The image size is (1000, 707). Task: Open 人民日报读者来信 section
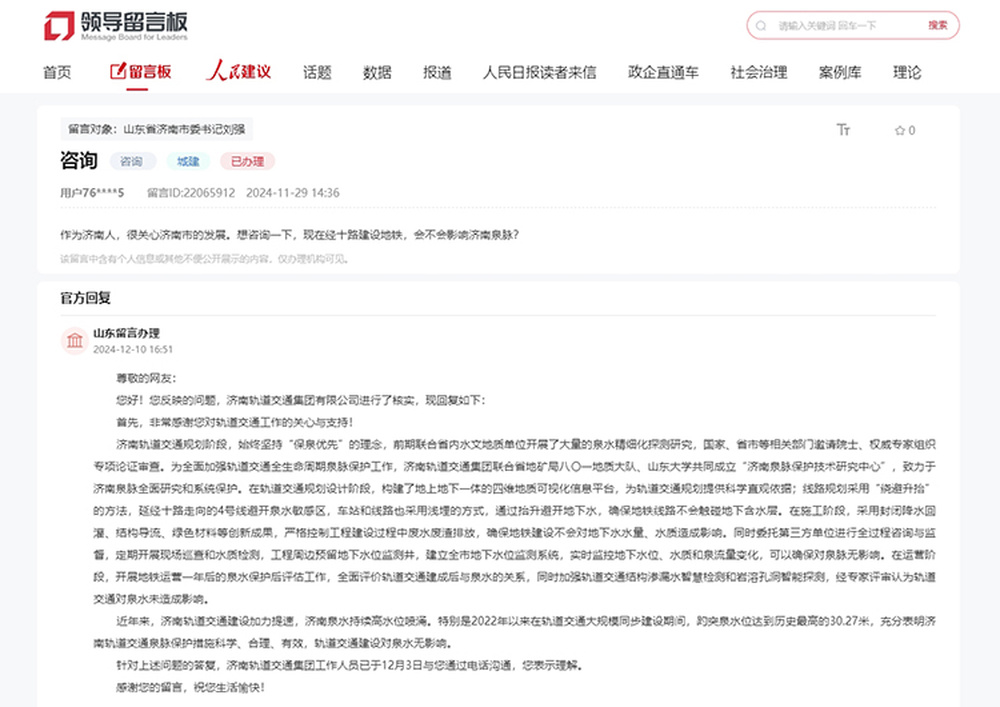point(539,72)
